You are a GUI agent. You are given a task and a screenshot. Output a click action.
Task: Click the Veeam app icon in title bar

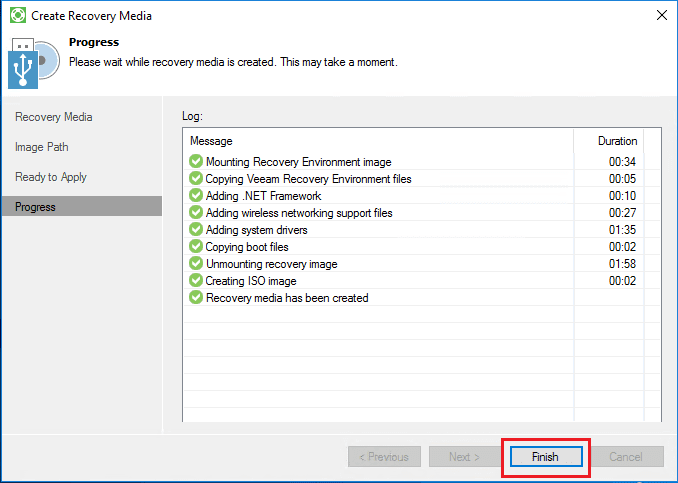coord(18,16)
